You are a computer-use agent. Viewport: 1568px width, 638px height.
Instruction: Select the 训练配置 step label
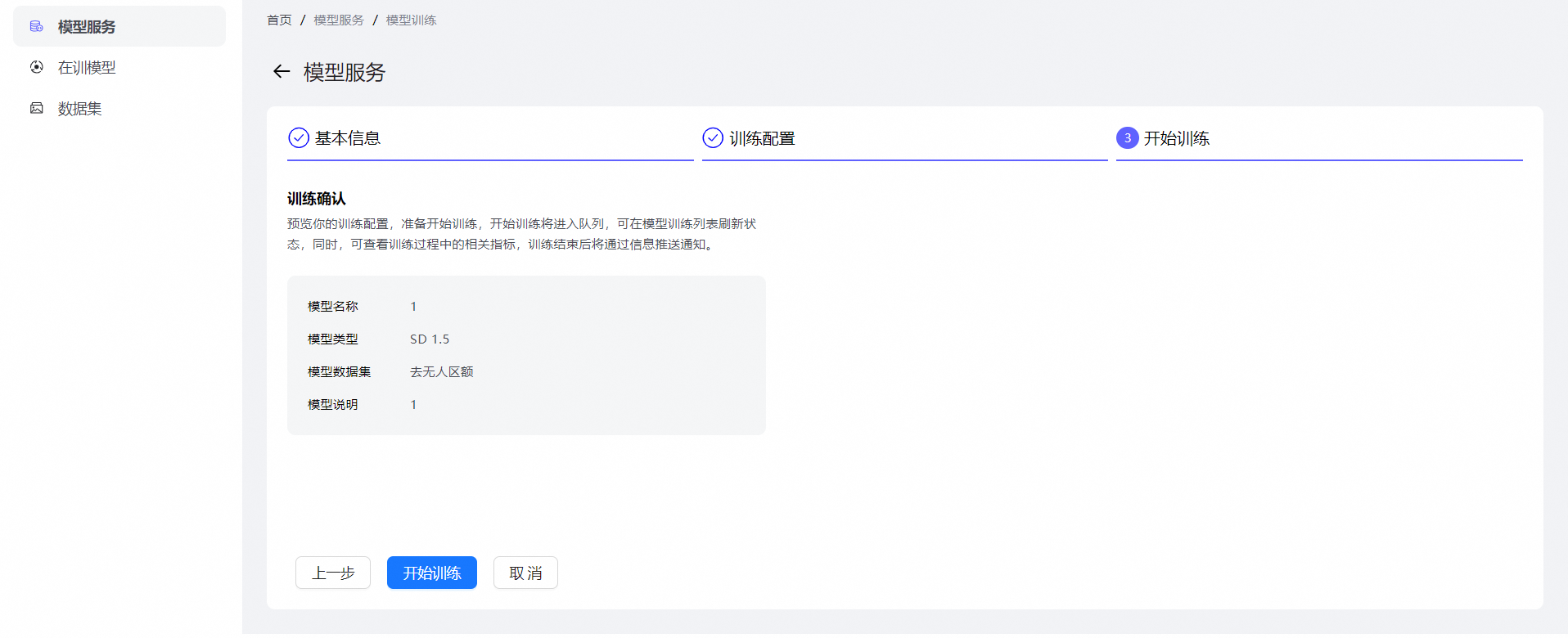click(762, 138)
